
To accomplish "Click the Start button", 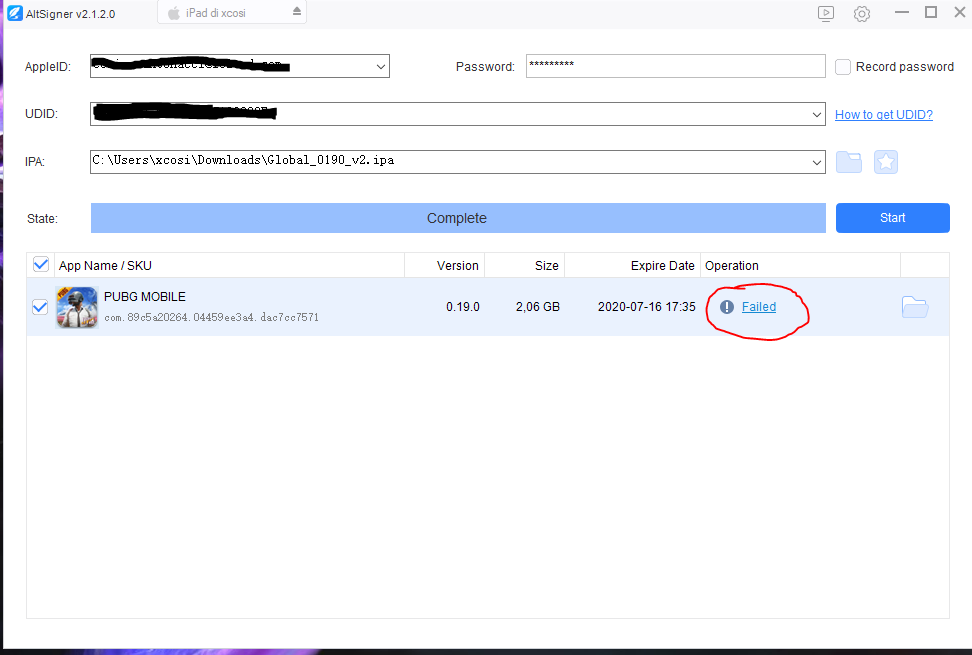I will pyautogui.click(x=893, y=218).
